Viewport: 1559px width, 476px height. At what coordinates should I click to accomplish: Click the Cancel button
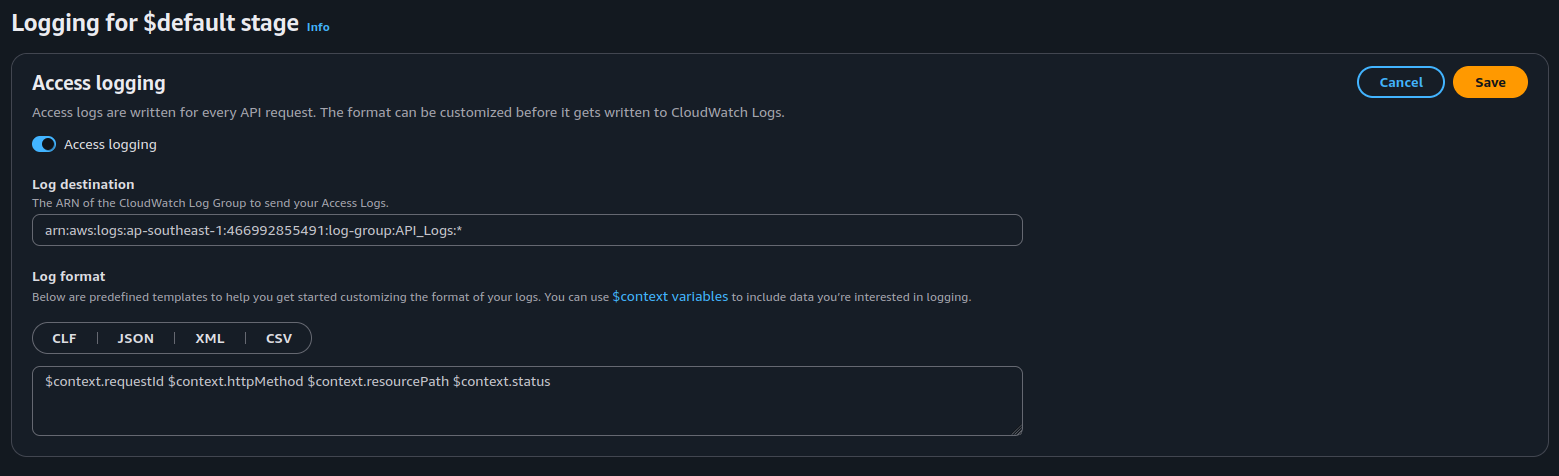click(x=1400, y=82)
